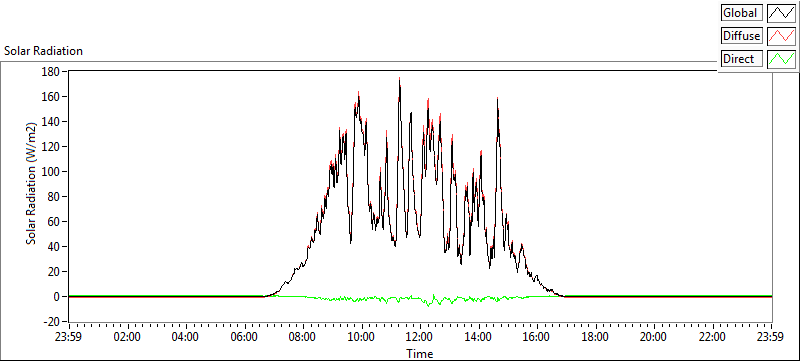Screen dimensions: 800x361
Task: Click the 22:00 x-axis tick label
Action: click(x=713, y=337)
